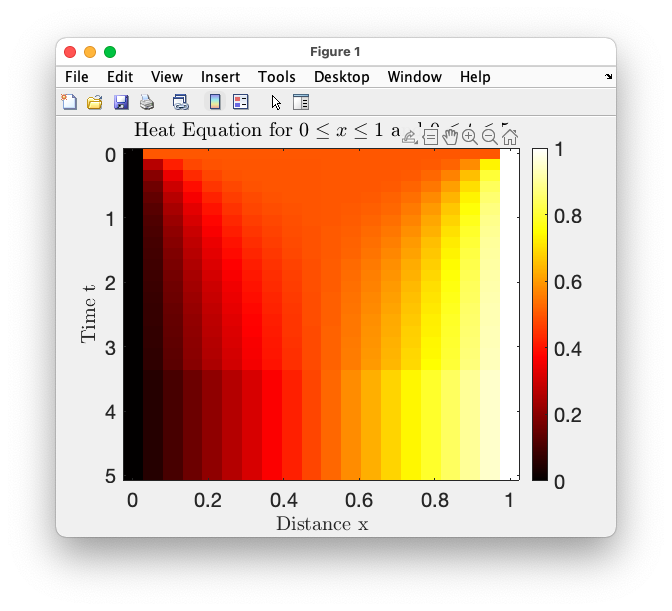The width and height of the screenshot is (672, 611).
Task: Click the Link Plot toolbar icon
Action: tap(180, 102)
